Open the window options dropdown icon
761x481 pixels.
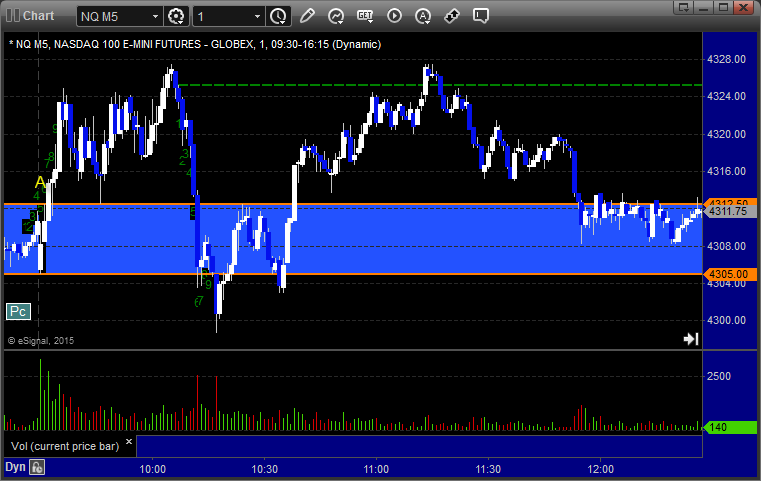coord(684,7)
